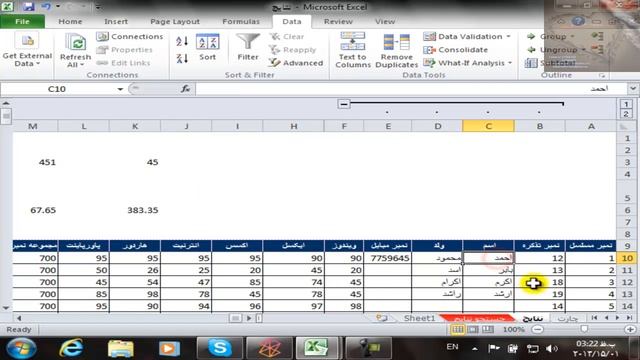
Task: Open the Windows Explorer folder on the taskbar
Action: tap(120, 348)
